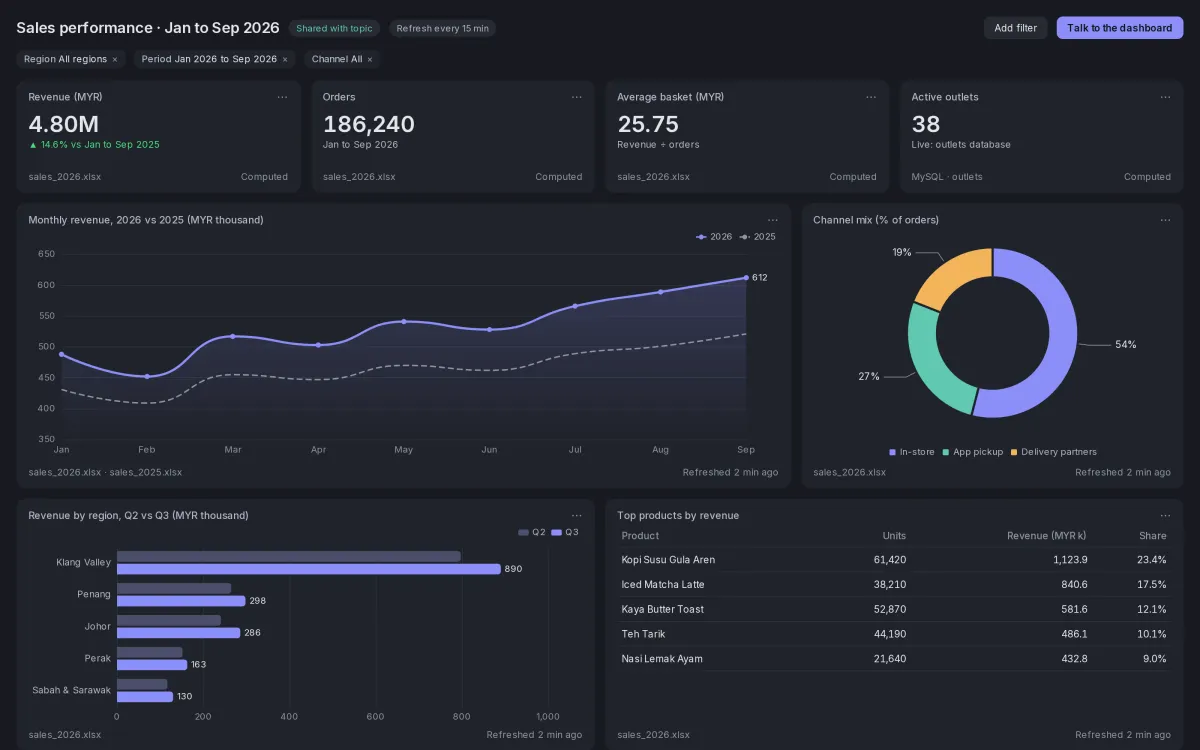The height and width of the screenshot is (750, 1200).
Task: Select the Teh Tarik product row
Action: point(894,634)
